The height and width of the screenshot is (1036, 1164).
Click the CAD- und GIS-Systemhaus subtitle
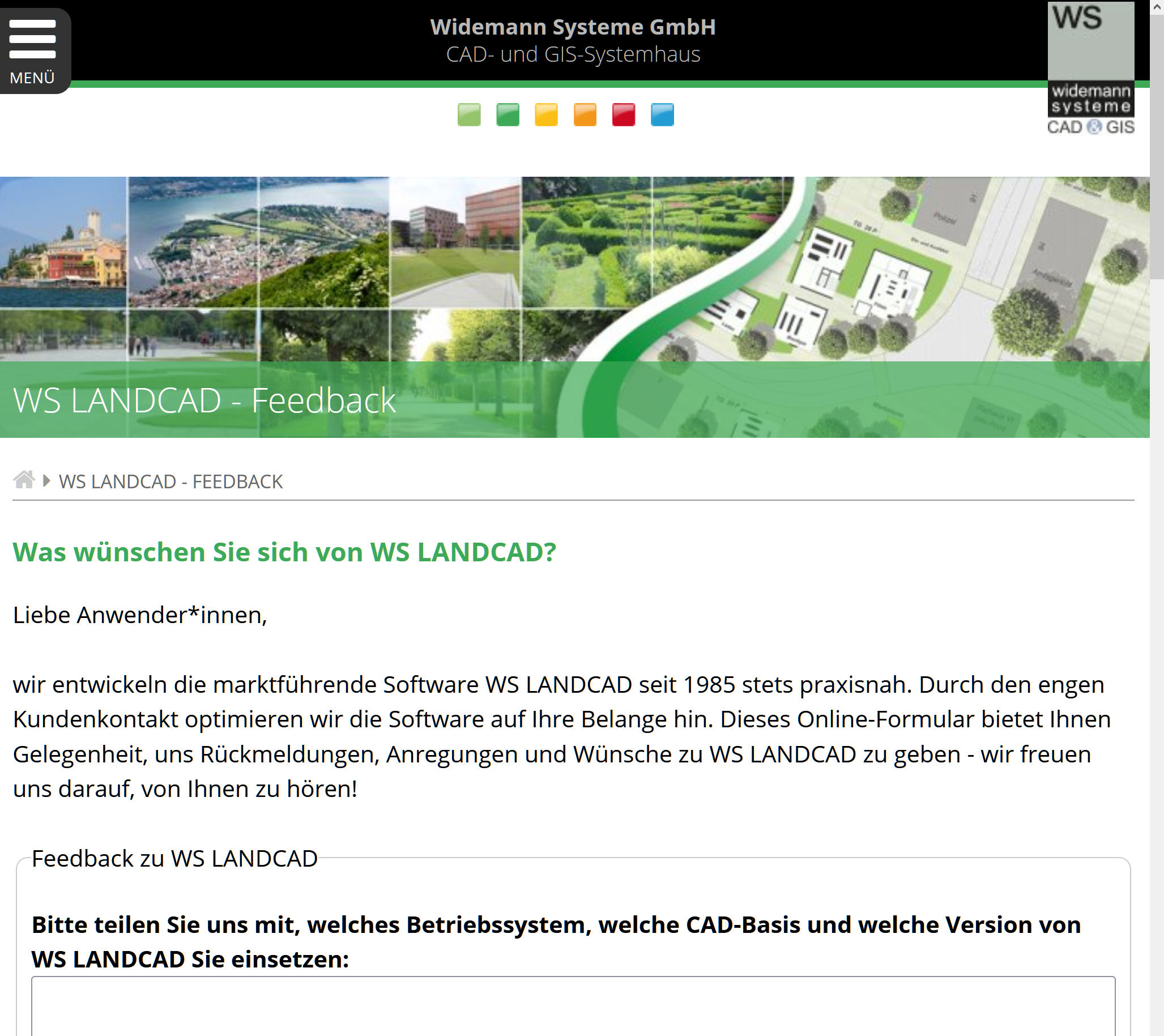pos(572,55)
